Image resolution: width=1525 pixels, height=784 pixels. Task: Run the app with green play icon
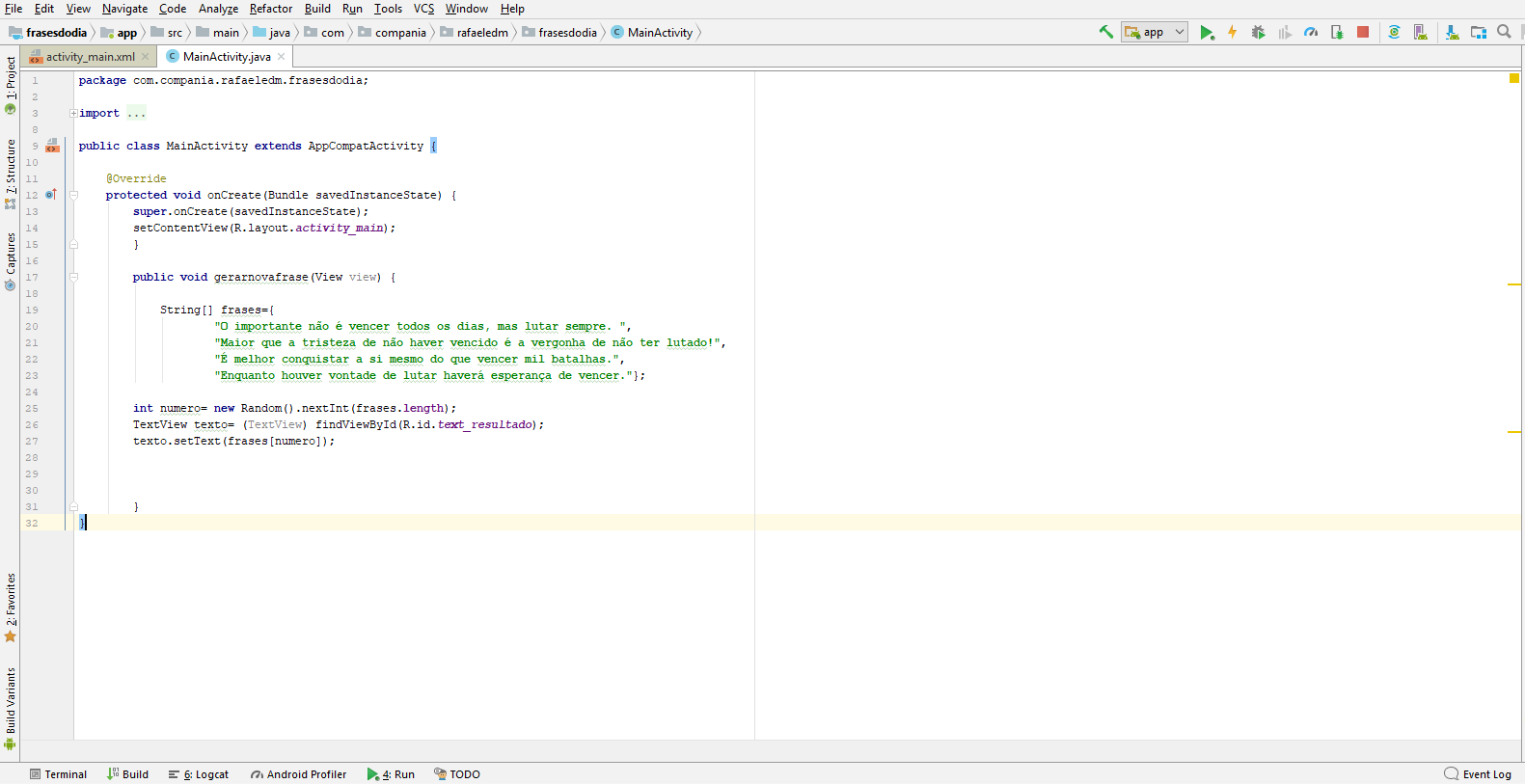pyautogui.click(x=1207, y=32)
